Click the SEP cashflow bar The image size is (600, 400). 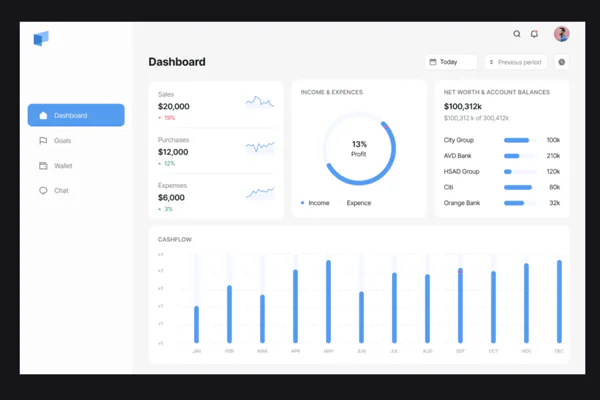point(460,305)
